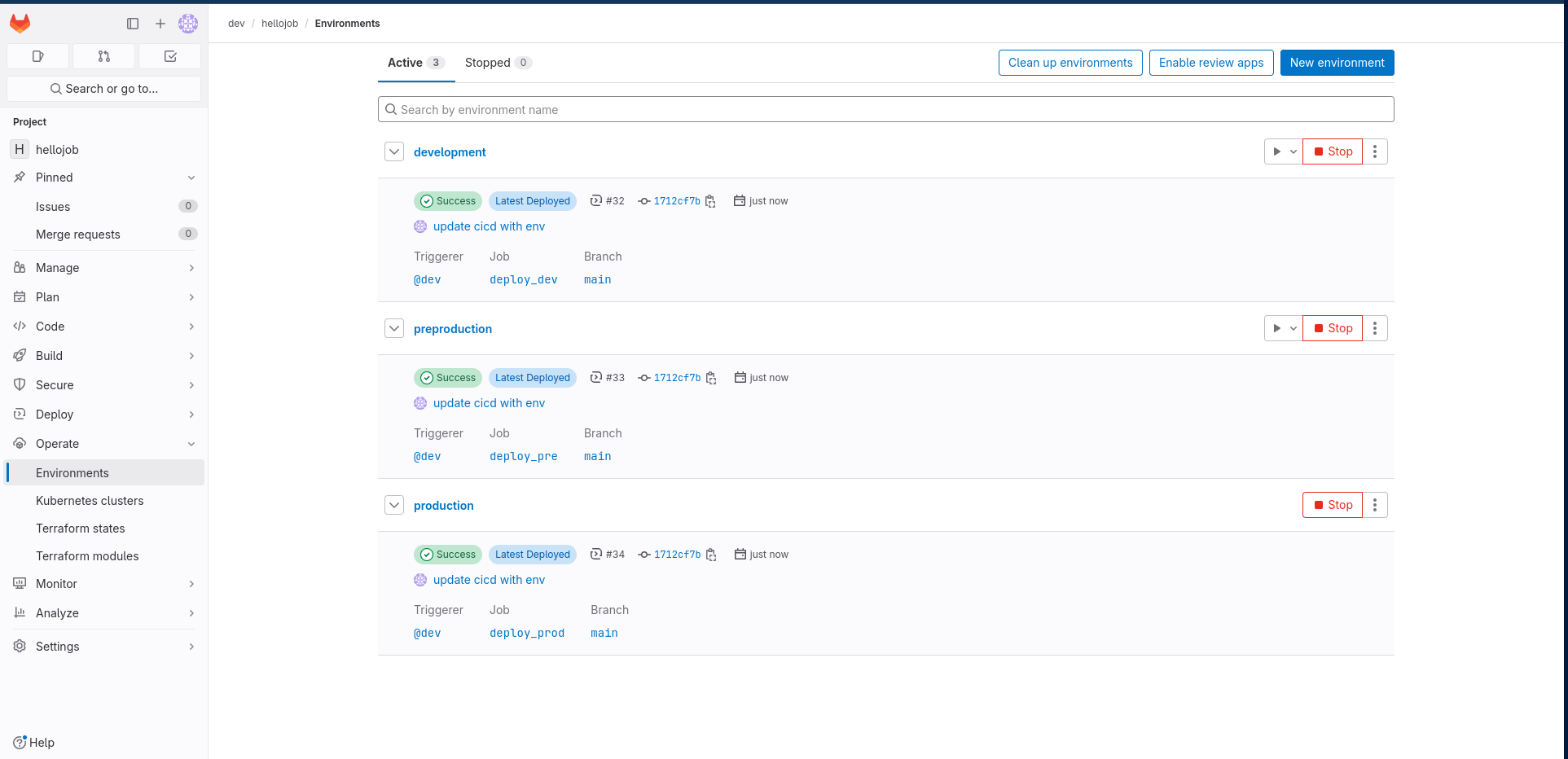Viewport: 1568px width, 759px height.
Task: Open Terraform modules in sidebar
Action: click(x=104, y=556)
